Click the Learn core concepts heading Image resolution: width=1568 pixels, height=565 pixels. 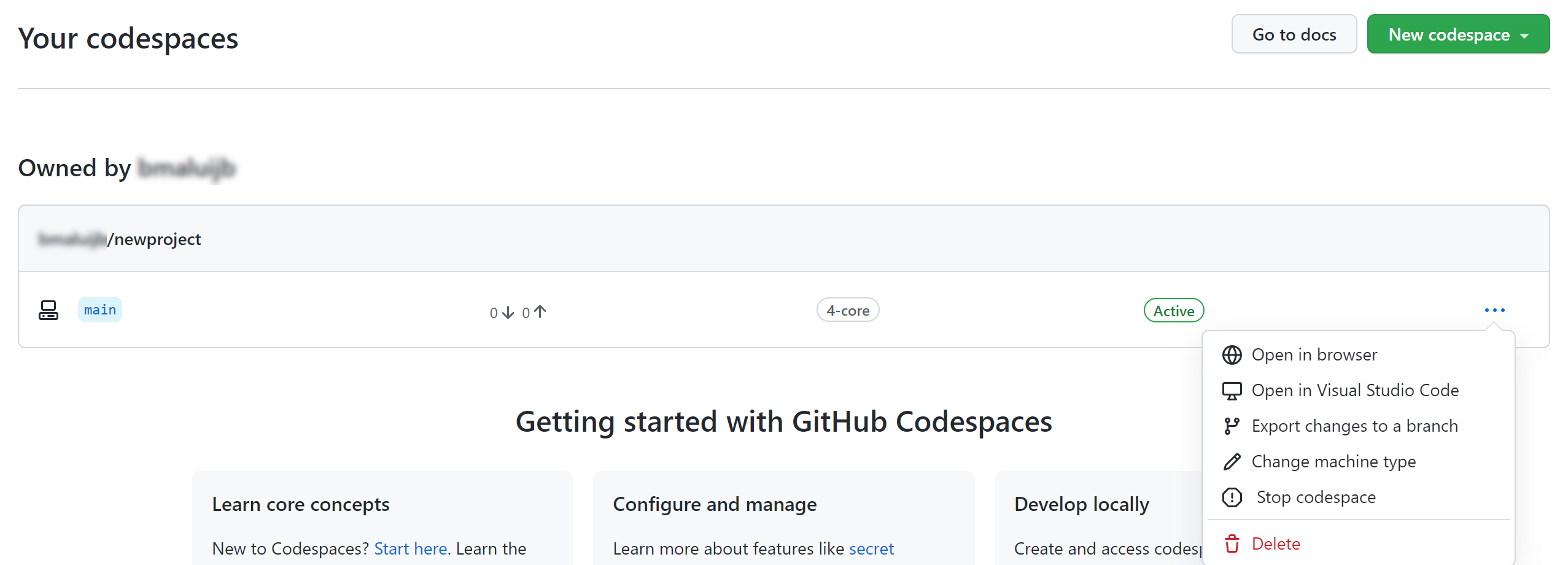[301, 504]
